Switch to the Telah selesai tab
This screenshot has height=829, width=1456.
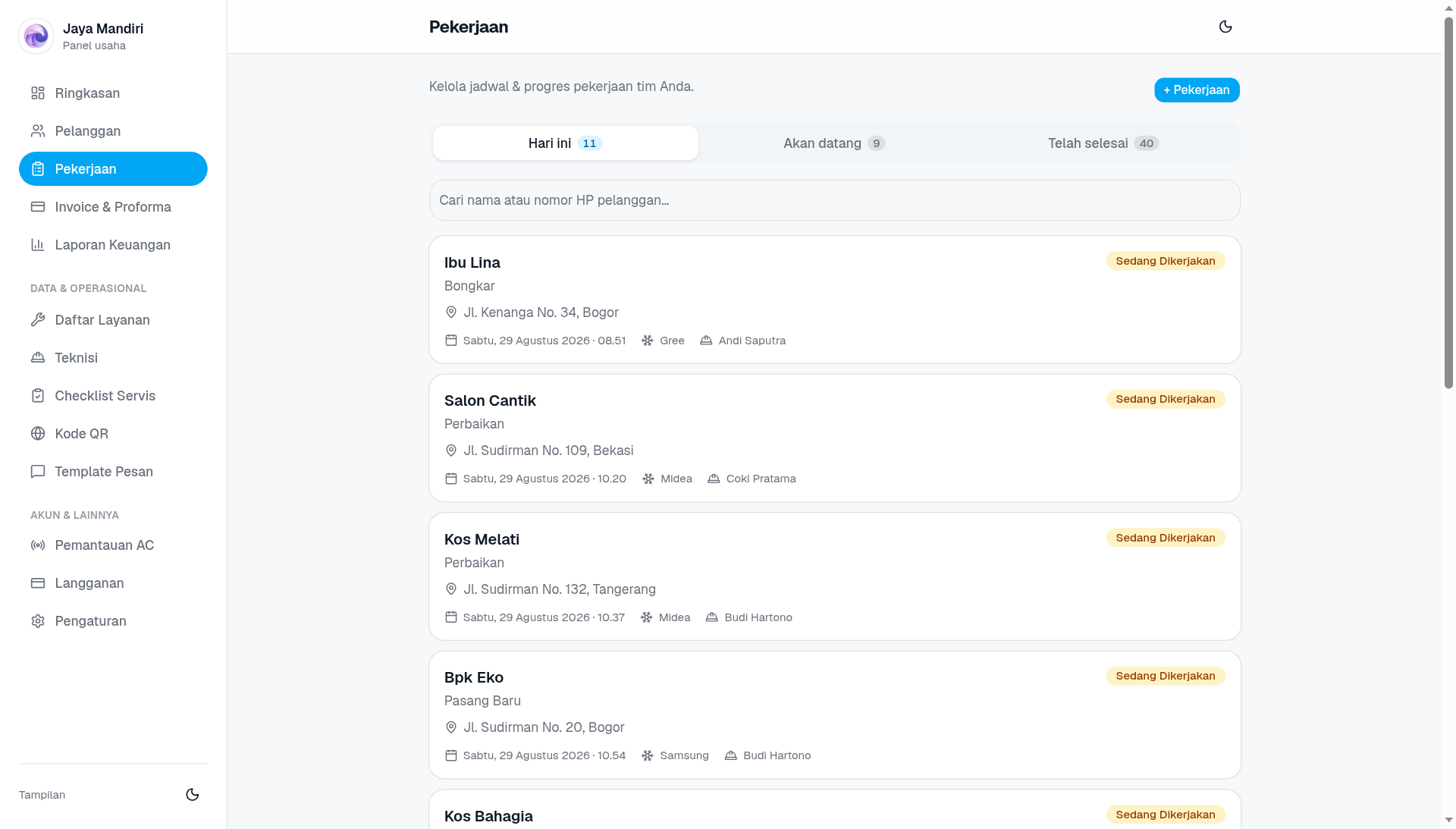click(x=1103, y=143)
